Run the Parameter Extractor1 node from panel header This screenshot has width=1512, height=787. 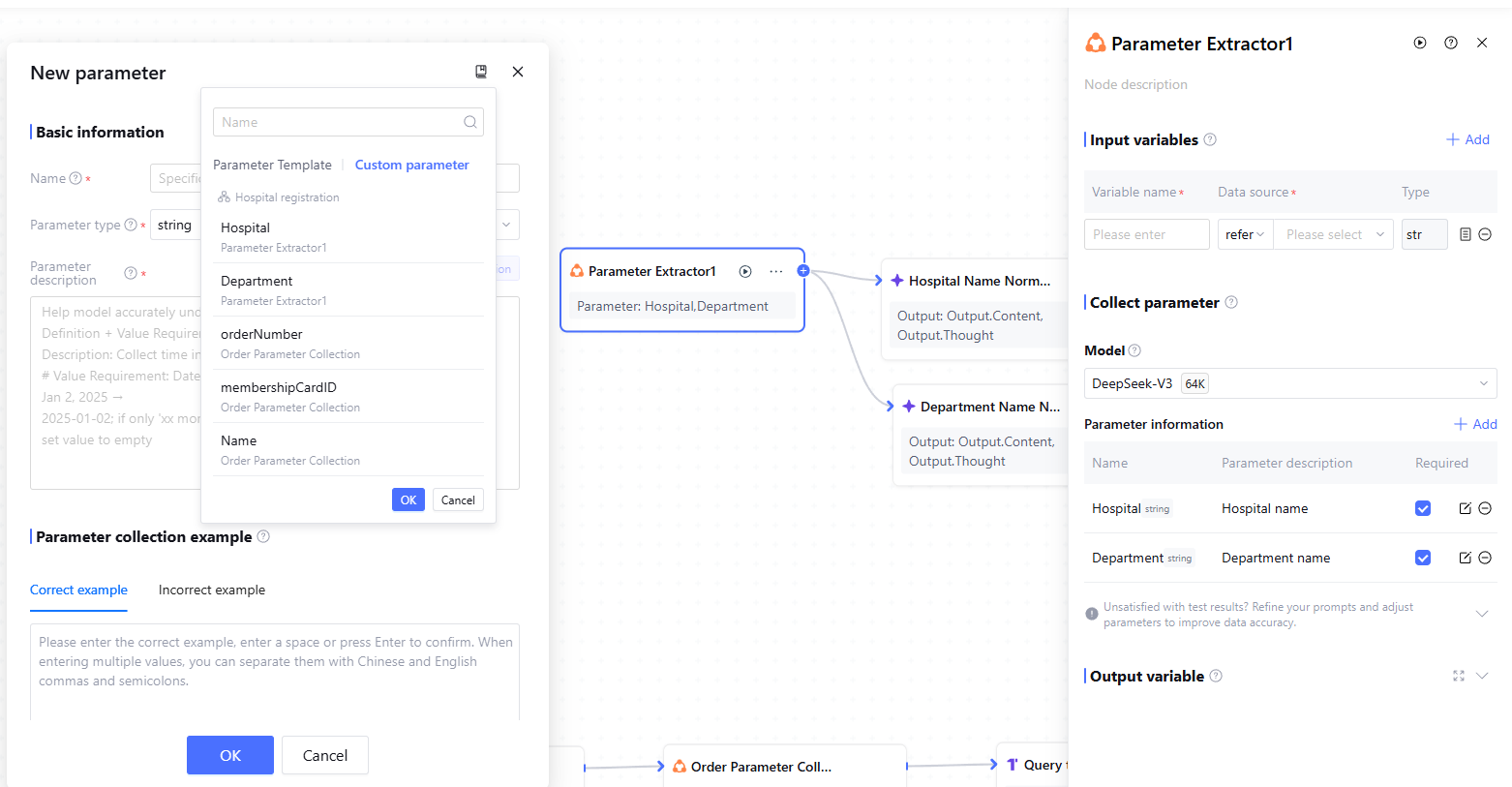coord(1420,43)
